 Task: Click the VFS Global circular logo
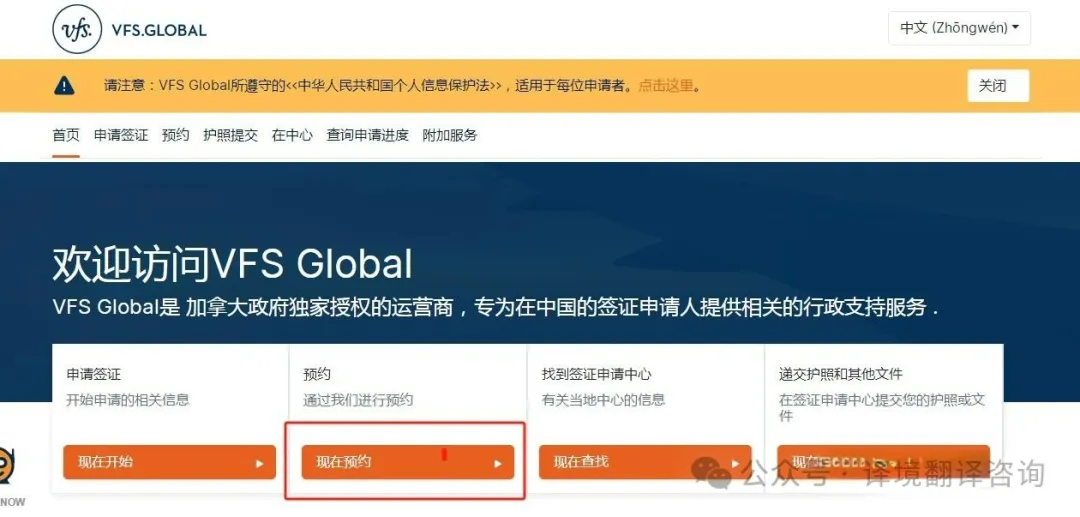tap(77, 29)
